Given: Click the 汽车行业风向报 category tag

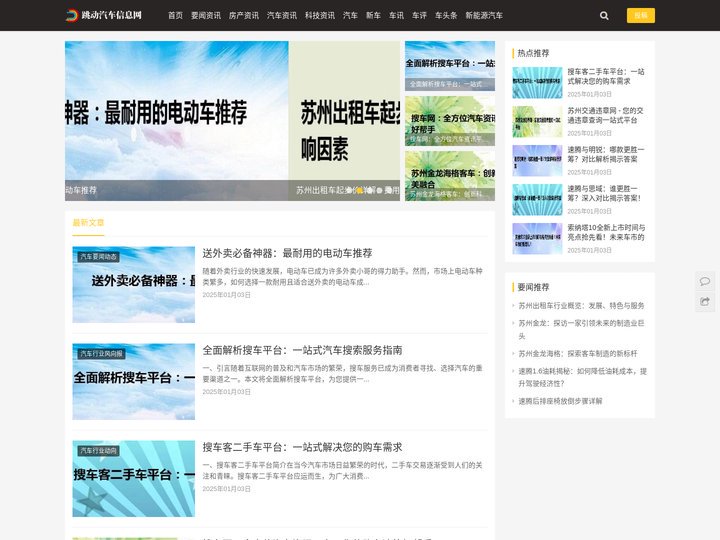Looking at the screenshot, I should pos(101,354).
